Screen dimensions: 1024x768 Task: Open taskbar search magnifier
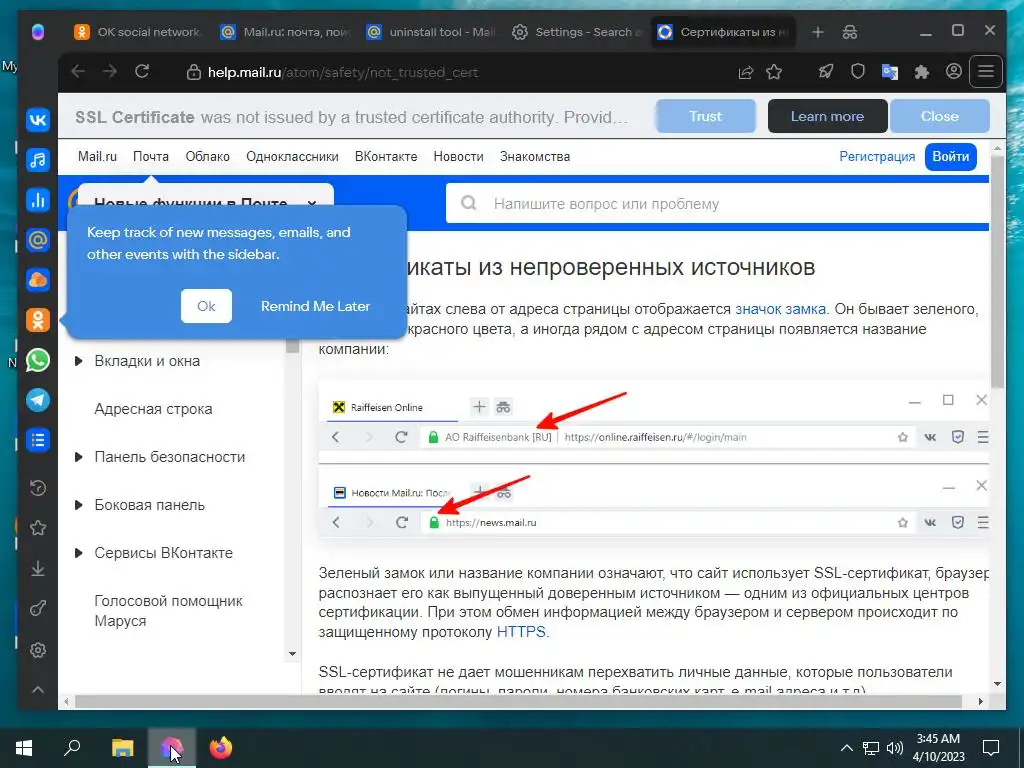(x=72, y=748)
